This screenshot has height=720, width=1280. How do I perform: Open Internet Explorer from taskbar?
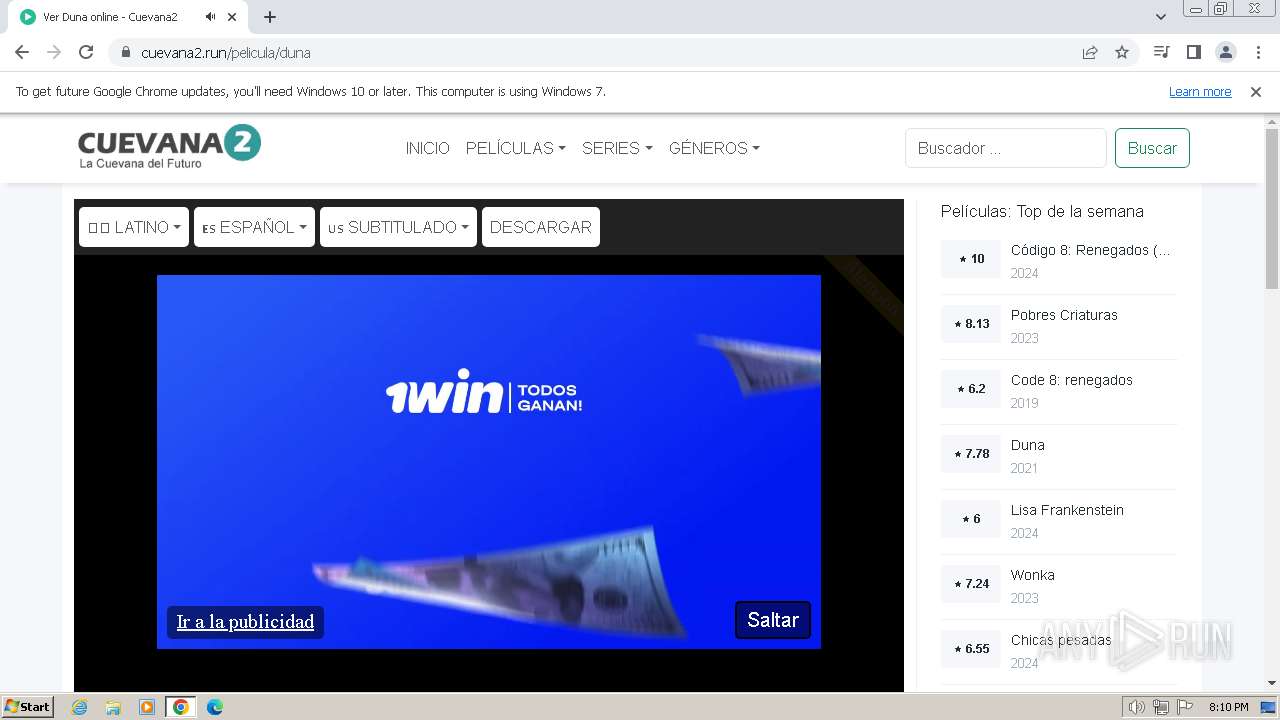[80, 707]
